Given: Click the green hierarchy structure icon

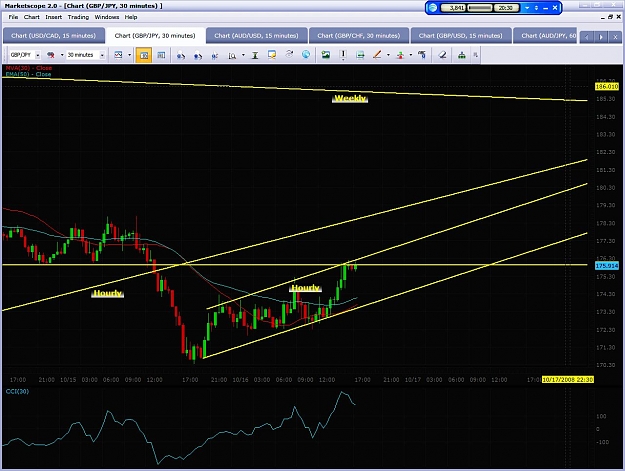Looking at the screenshot, I should [462, 55].
